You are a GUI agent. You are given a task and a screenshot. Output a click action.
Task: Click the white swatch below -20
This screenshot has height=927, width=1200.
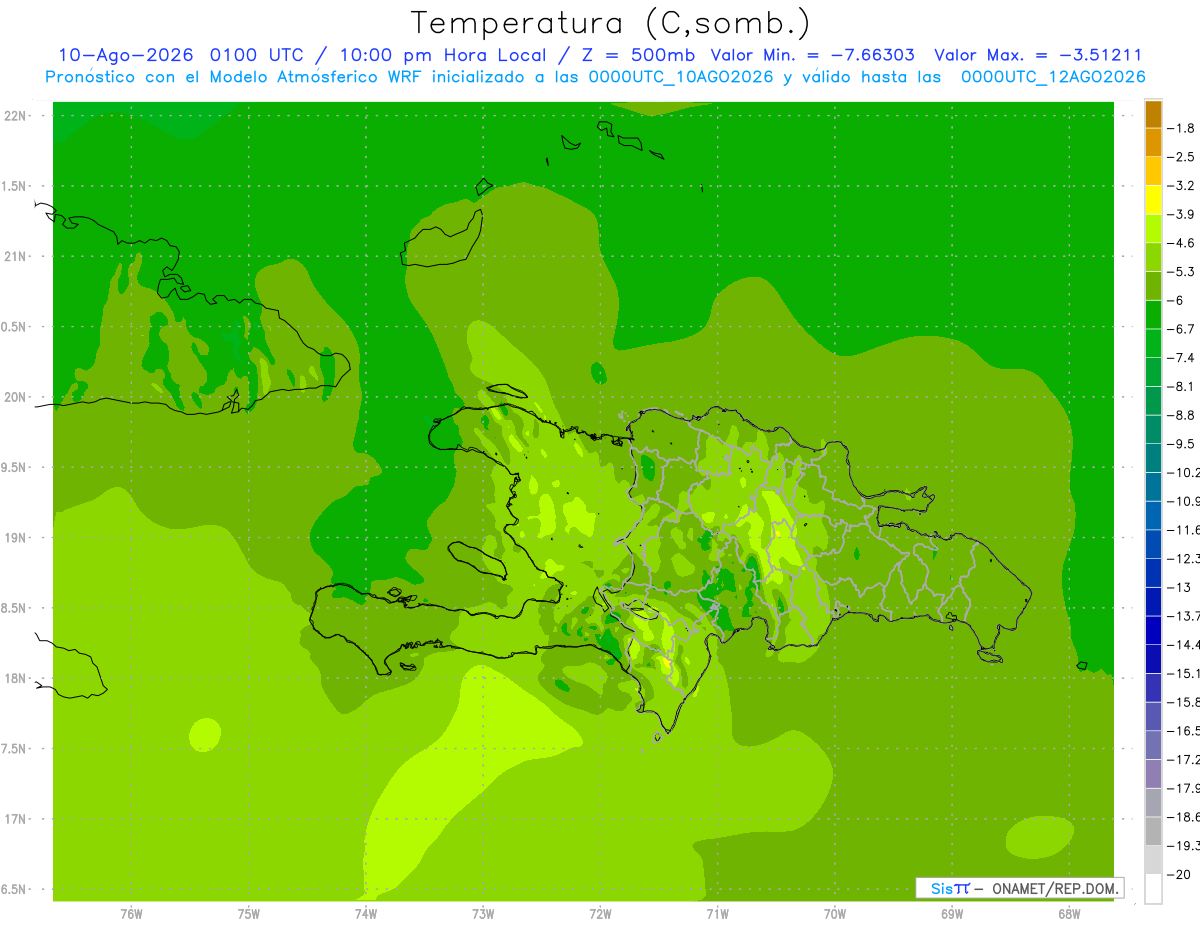point(1153,889)
